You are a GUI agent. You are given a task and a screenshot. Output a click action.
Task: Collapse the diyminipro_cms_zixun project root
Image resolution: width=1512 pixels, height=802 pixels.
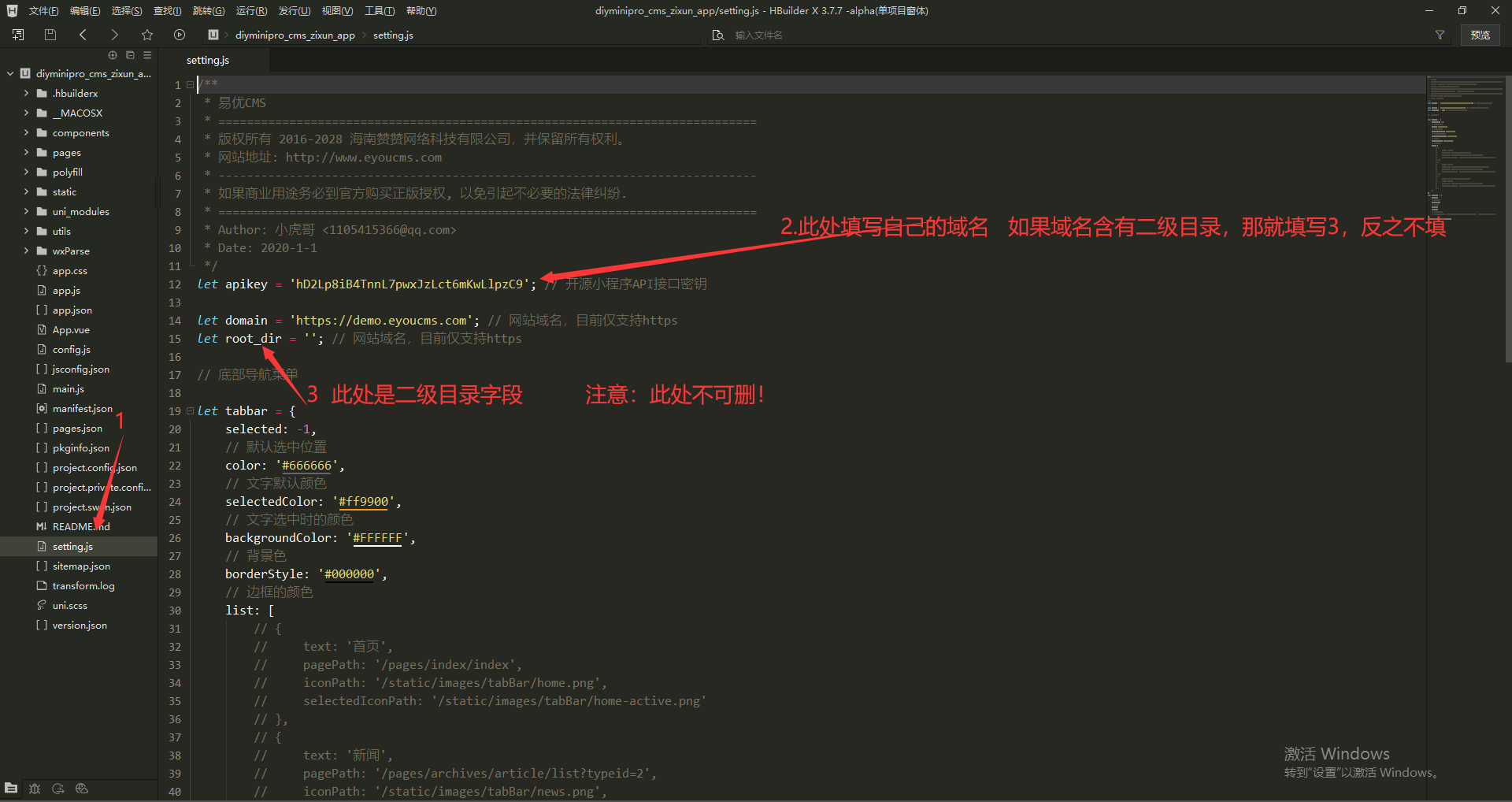point(9,72)
